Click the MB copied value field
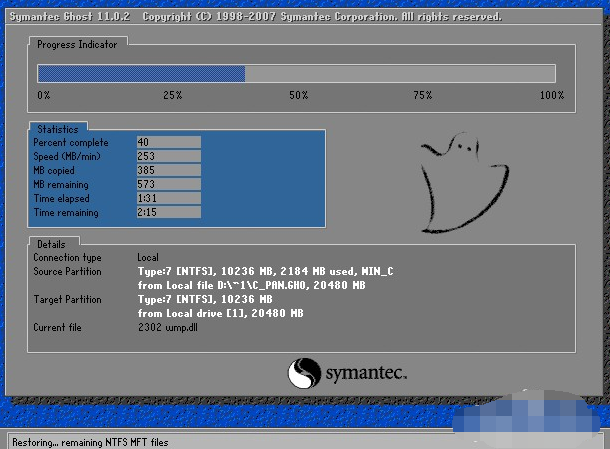Image resolution: width=610 pixels, height=449 pixels. [168, 170]
